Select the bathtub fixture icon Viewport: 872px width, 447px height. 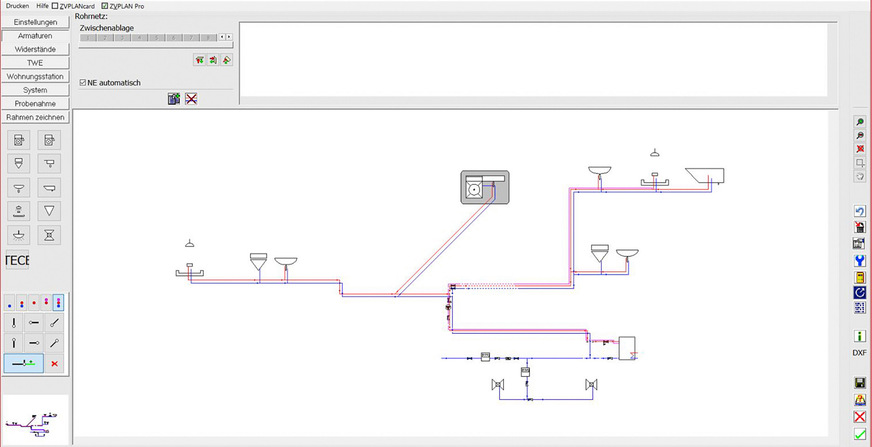point(51,187)
